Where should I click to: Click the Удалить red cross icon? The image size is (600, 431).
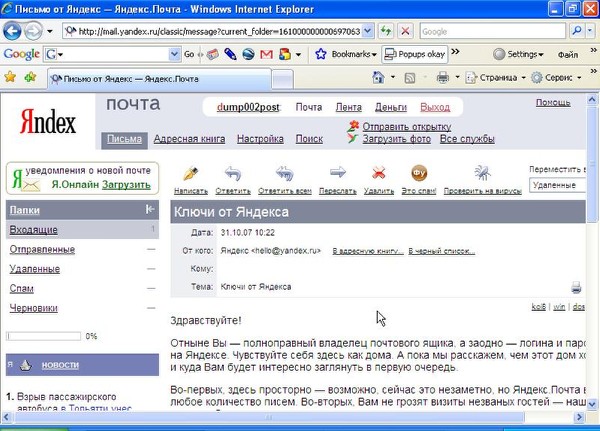pyautogui.click(x=378, y=173)
